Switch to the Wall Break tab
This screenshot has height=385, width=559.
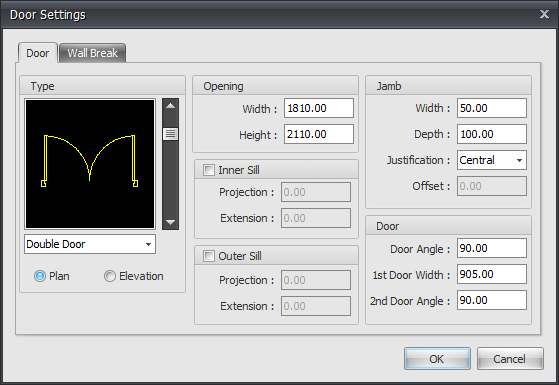92,53
